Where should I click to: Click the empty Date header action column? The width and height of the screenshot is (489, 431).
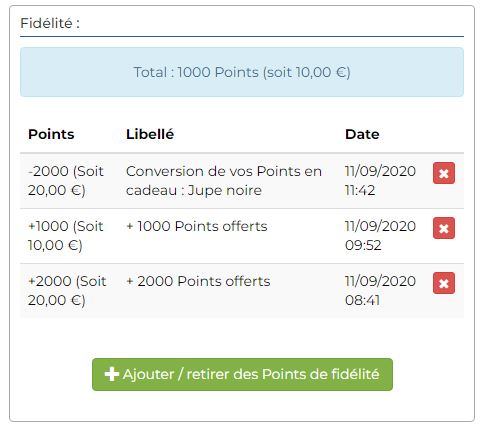[444, 134]
